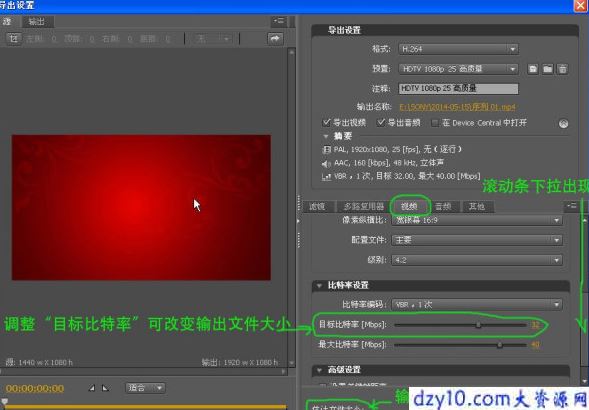
Task: Click the 源: 1440 w x 1080 h text
Action: point(39,363)
